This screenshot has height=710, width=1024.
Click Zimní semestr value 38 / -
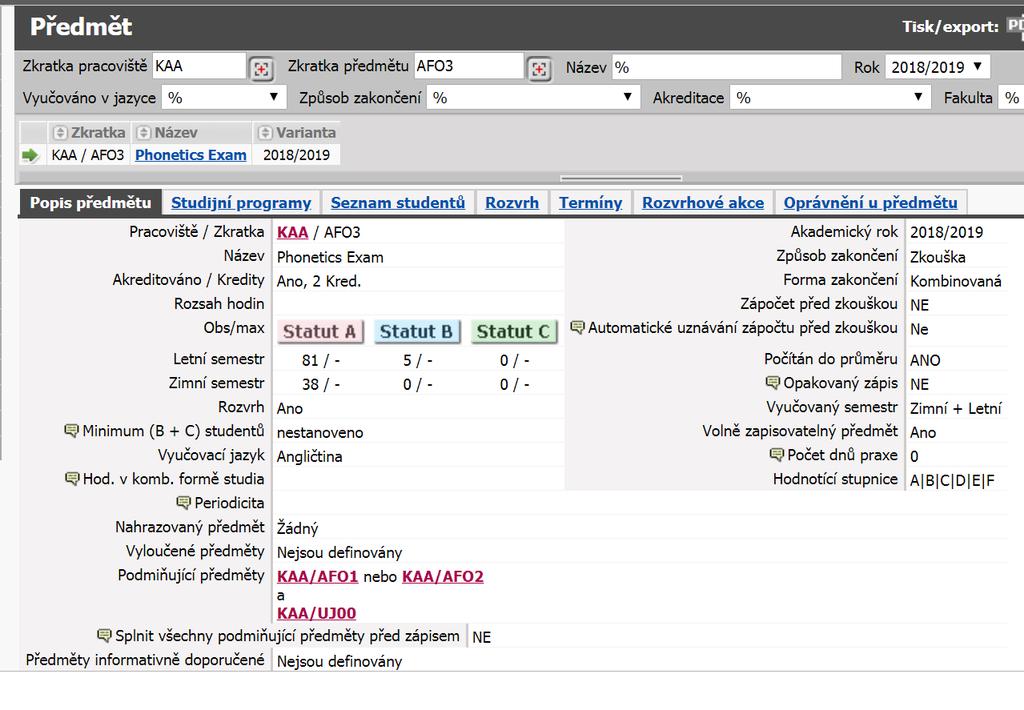(x=321, y=385)
